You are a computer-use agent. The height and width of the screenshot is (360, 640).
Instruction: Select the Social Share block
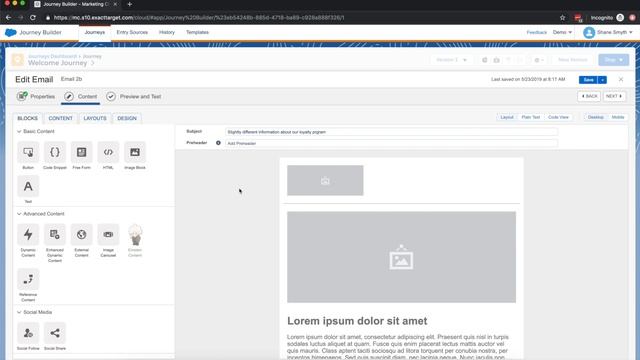[55, 333]
